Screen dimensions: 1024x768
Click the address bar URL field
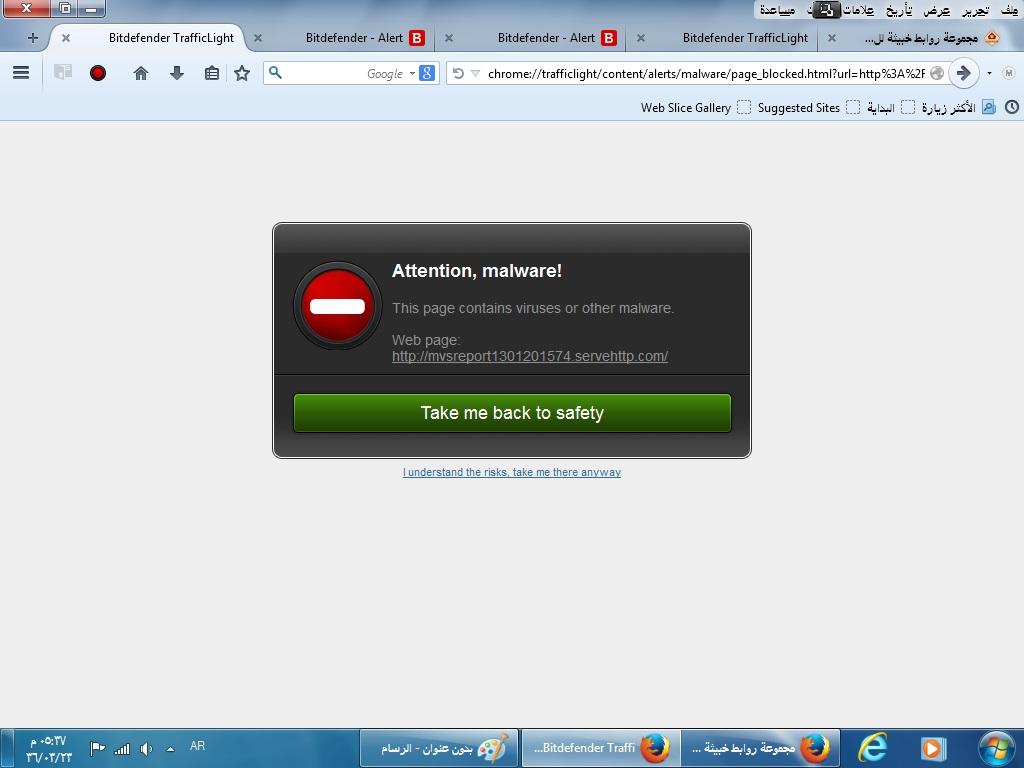coord(706,73)
